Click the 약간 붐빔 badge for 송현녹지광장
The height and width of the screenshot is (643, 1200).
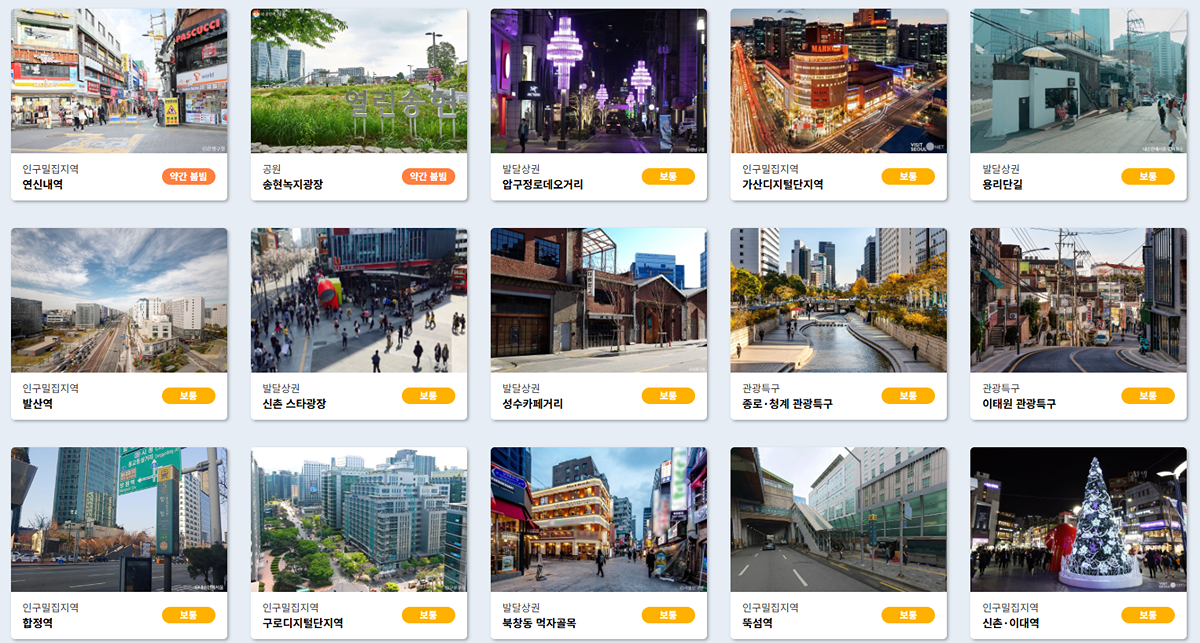pyautogui.click(x=428, y=177)
